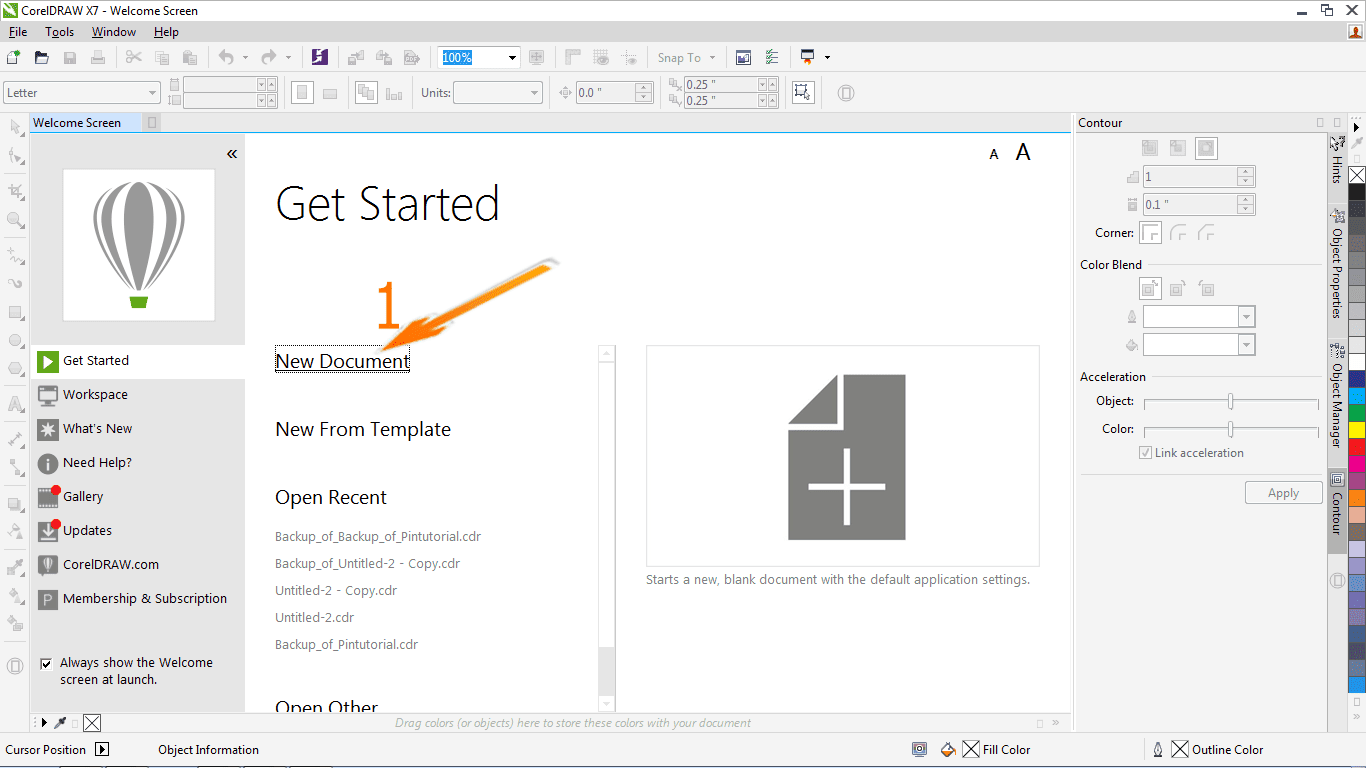Viewport: 1366px width, 768px height.
Task: Open the Gallery item in the Welcome sidebar
Action: [82, 496]
